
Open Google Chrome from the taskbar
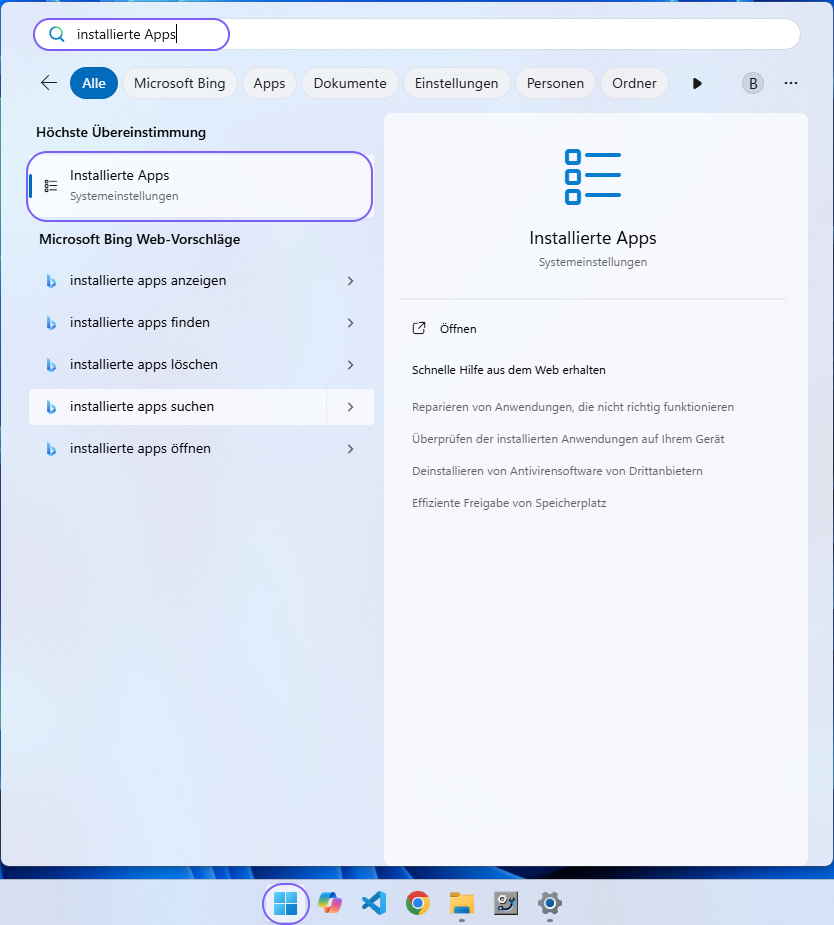[418, 903]
